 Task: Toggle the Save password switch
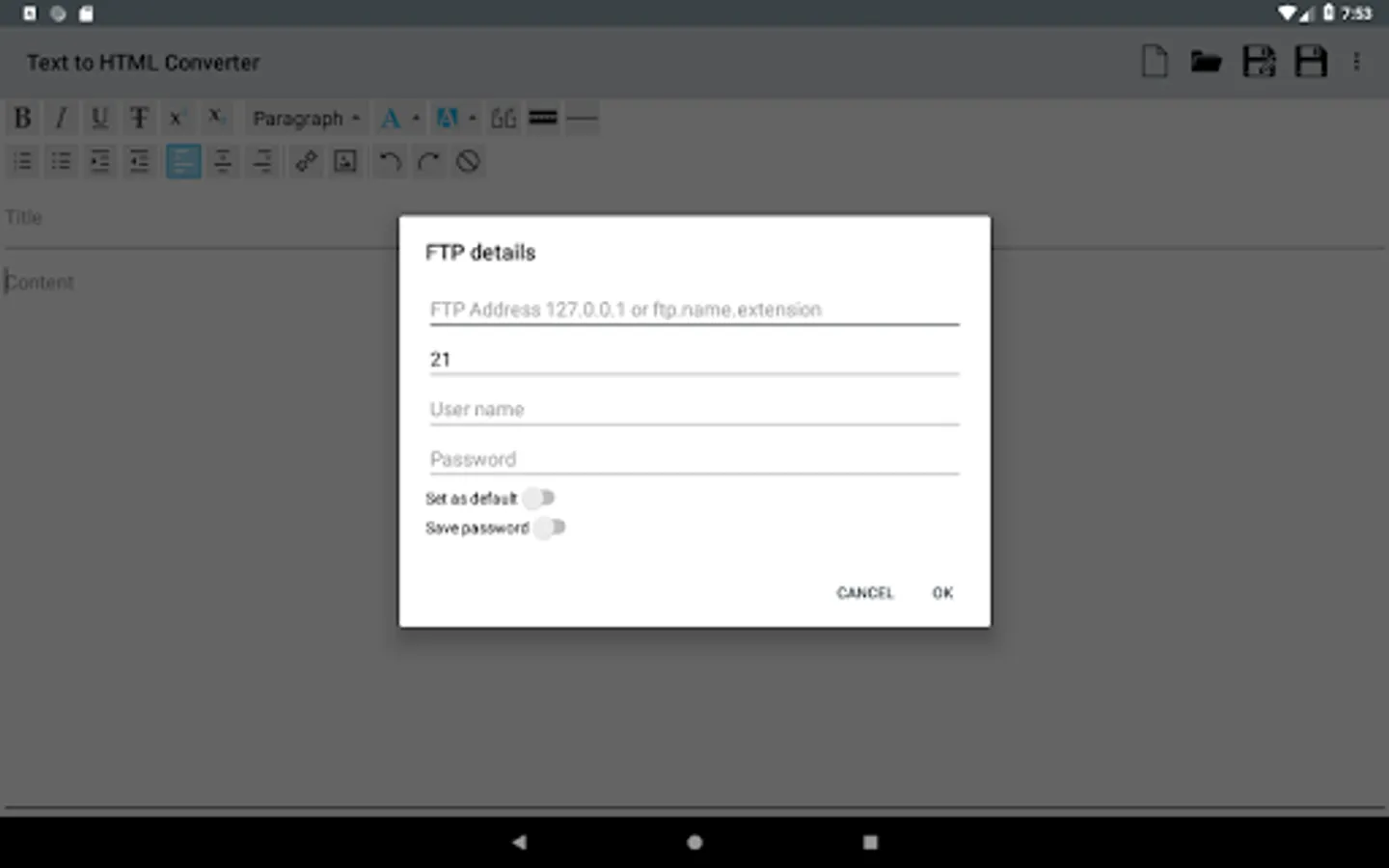pos(550,528)
